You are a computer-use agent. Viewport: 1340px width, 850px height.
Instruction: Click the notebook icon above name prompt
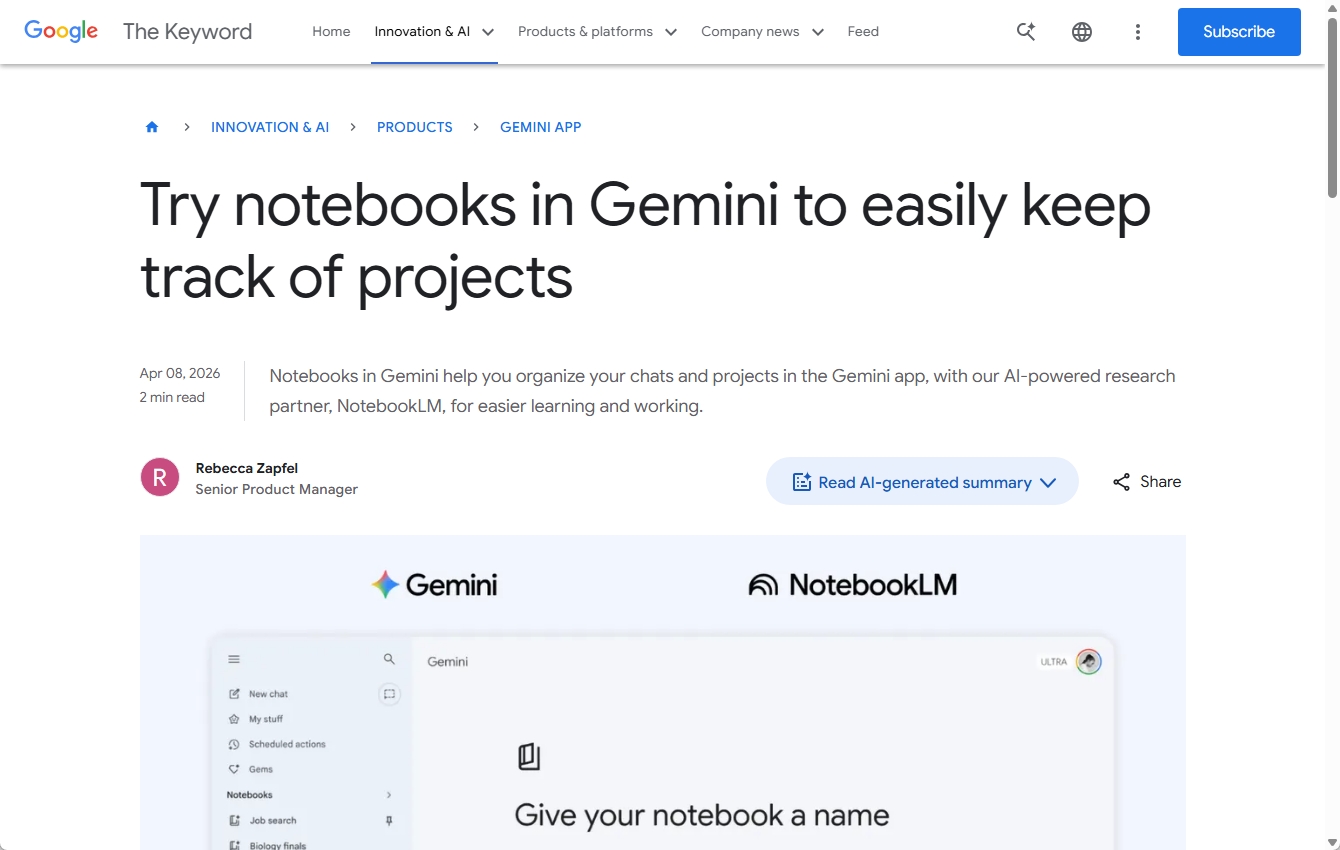(529, 757)
